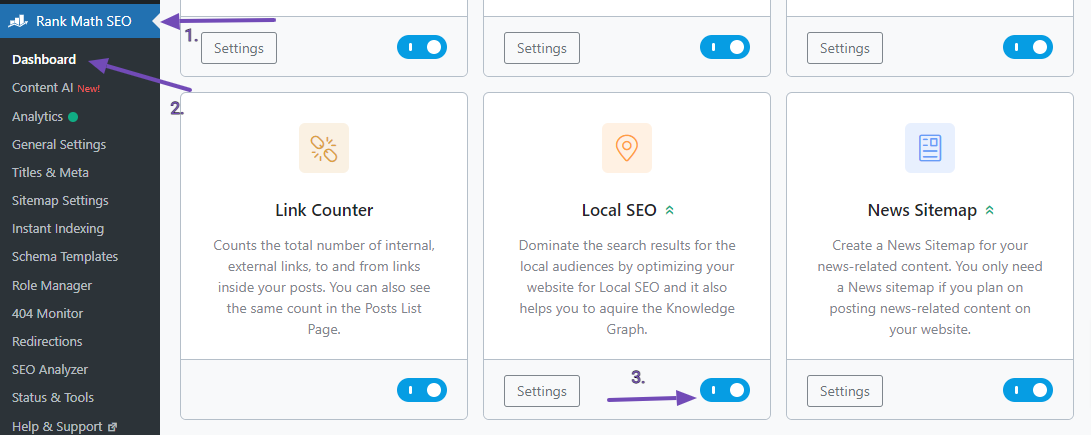Click the Link Counter description text

pyautogui.click(x=324, y=287)
